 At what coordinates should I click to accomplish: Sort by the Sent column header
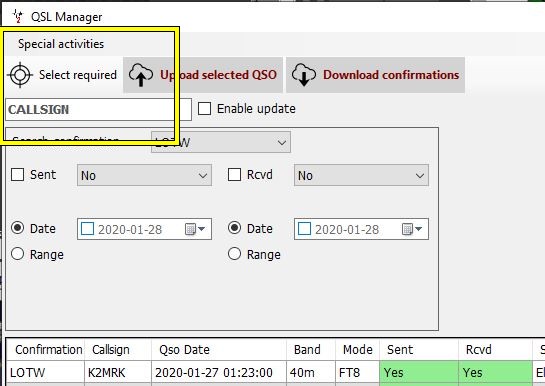[x=419, y=350]
